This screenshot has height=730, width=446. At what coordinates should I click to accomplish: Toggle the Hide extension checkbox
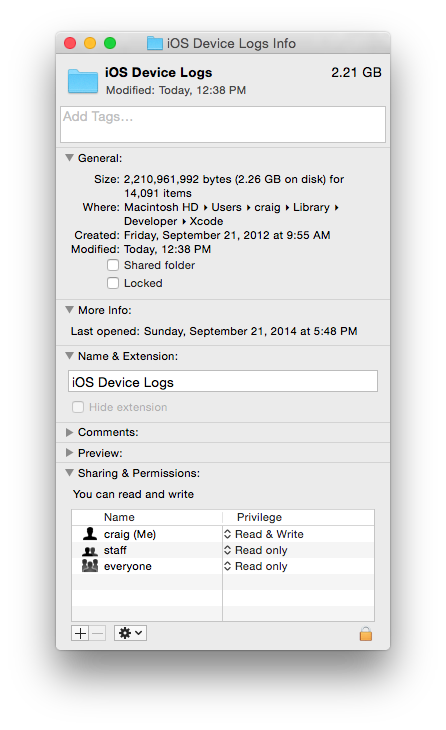[x=78, y=407]
